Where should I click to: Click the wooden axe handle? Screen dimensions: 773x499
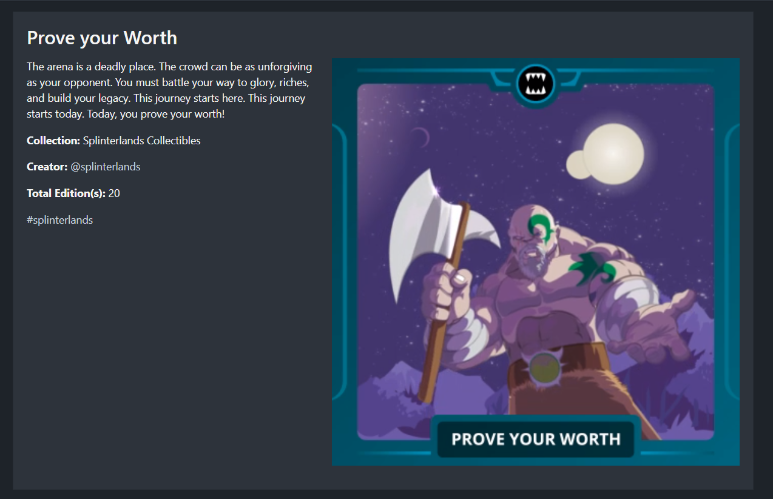[x=443, y=306]
